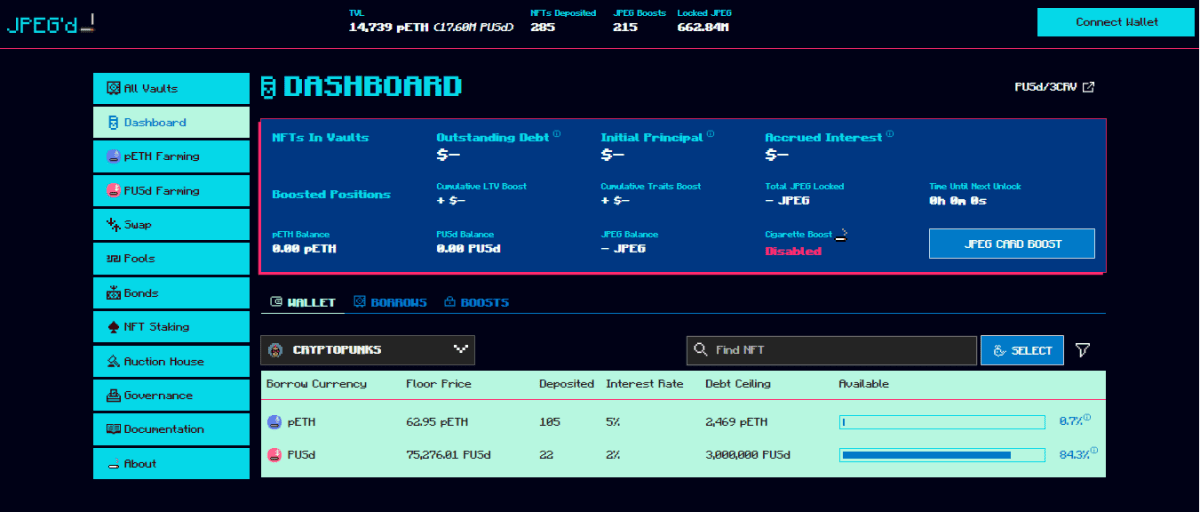Click the PUSd availability progress bar

942,455
